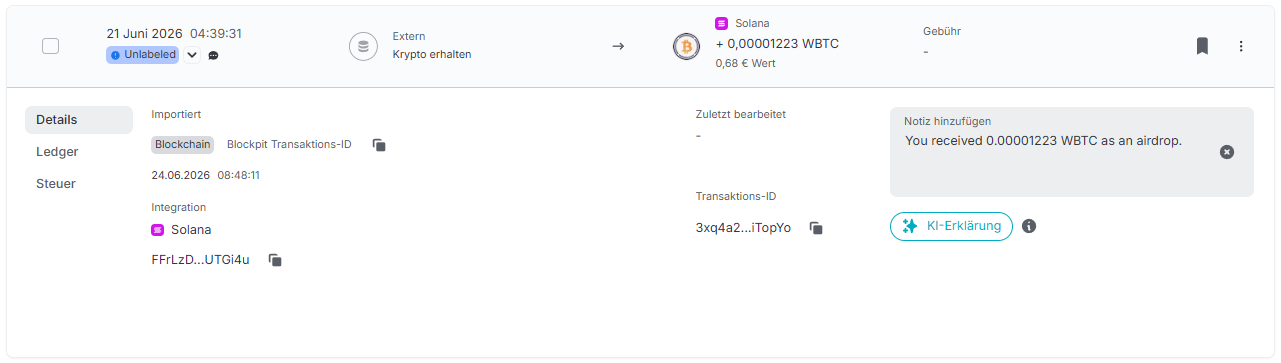The image size is (1281, 363).
Task: Click the KI-Erklärung button
Action: pyautogui.click(x=951, y=226)
